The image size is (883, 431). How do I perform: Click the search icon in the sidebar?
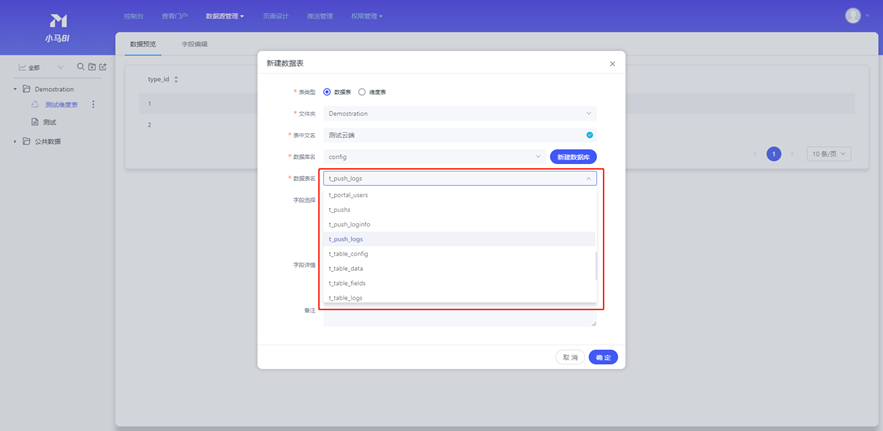click(81, 67)
